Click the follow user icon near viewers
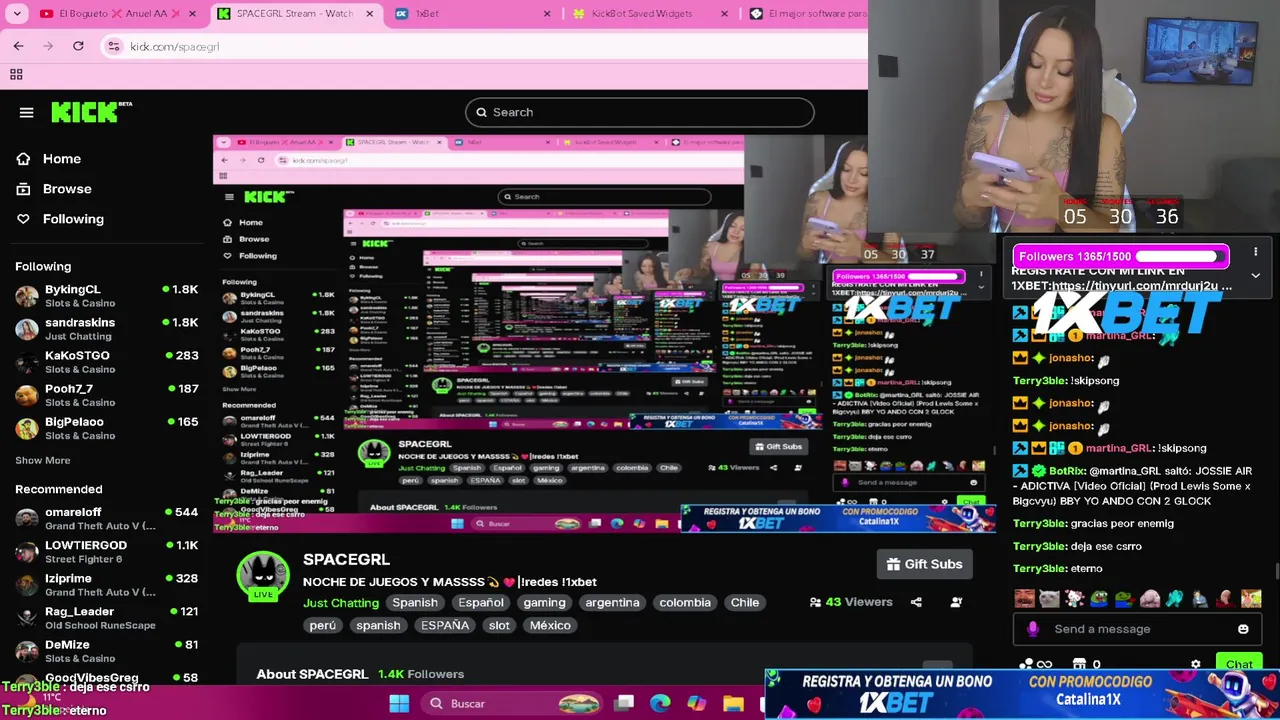 click(x=957, y=602)
